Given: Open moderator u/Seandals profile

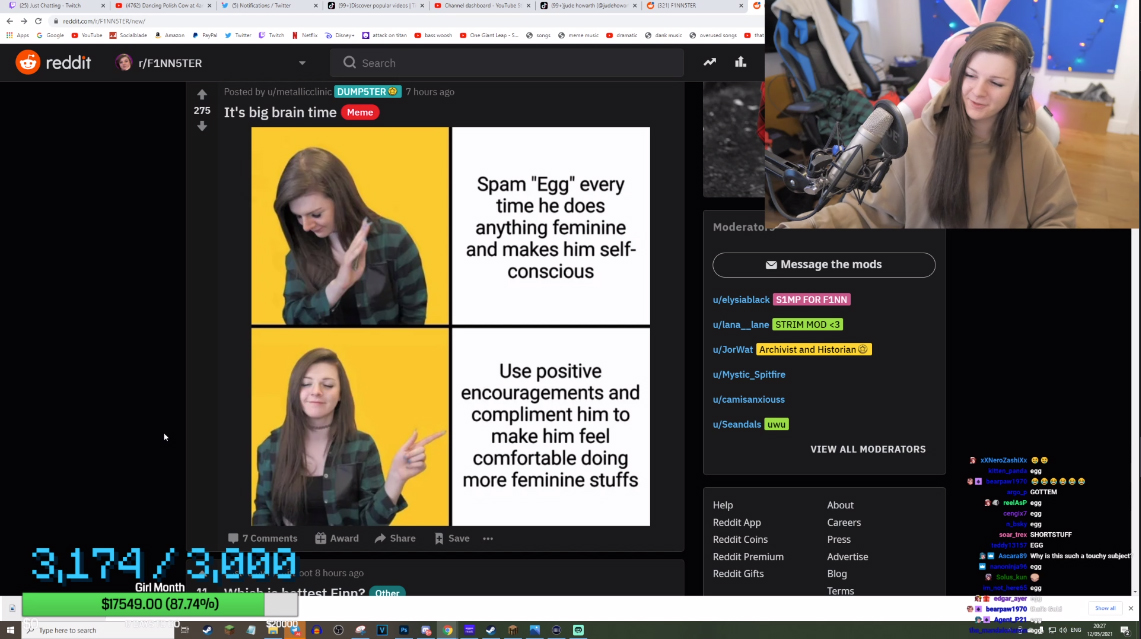Looking at the screenshot, I should pos(736,424).
